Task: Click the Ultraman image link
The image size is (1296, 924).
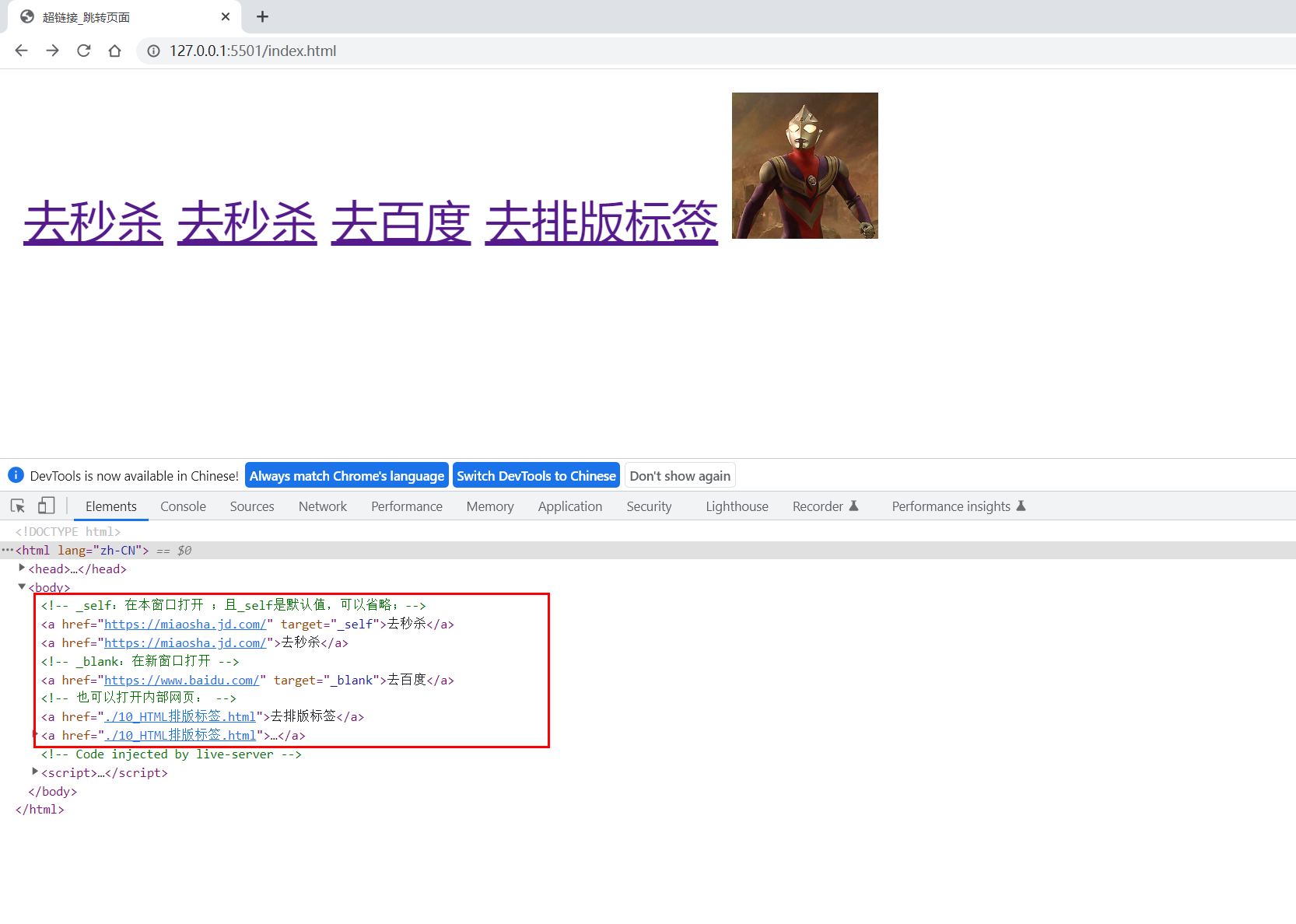Action: [805, 166]
